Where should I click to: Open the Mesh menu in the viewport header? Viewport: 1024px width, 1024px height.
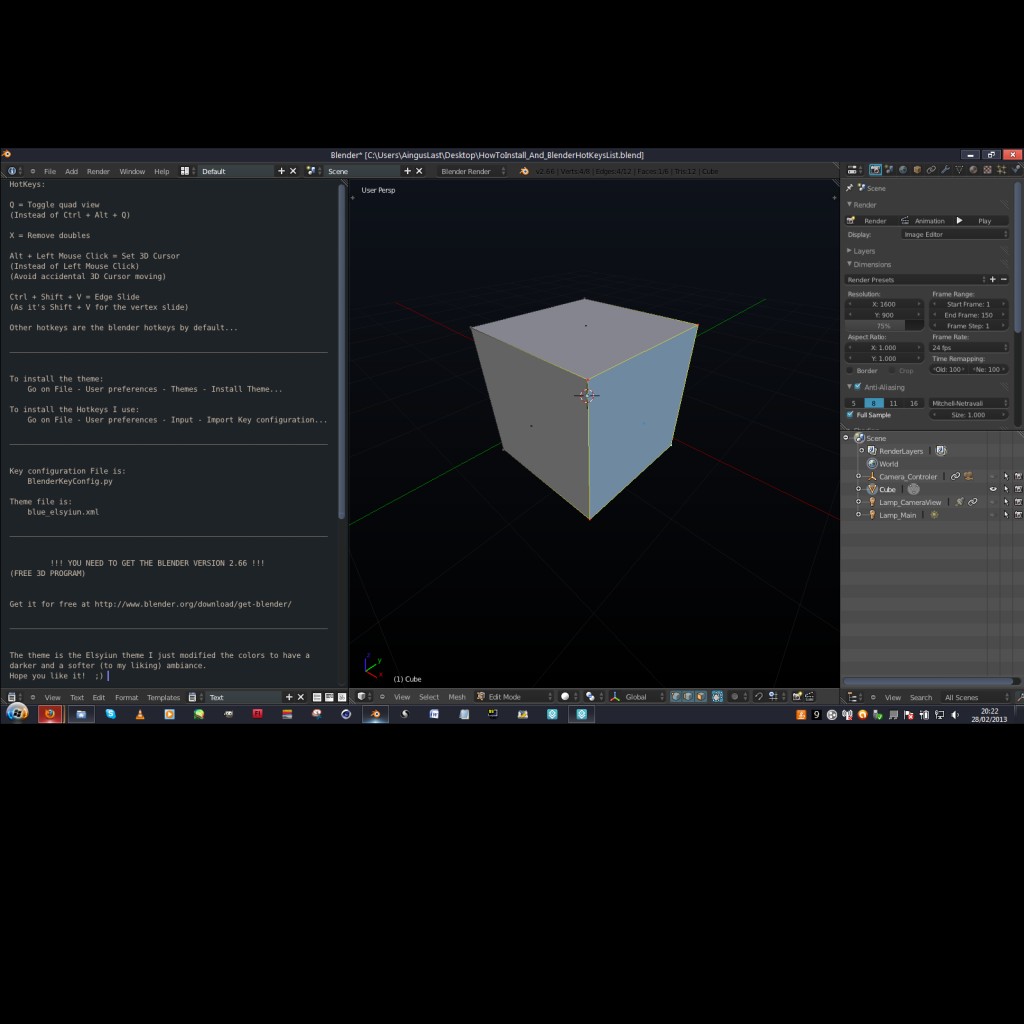click(457, 697)
